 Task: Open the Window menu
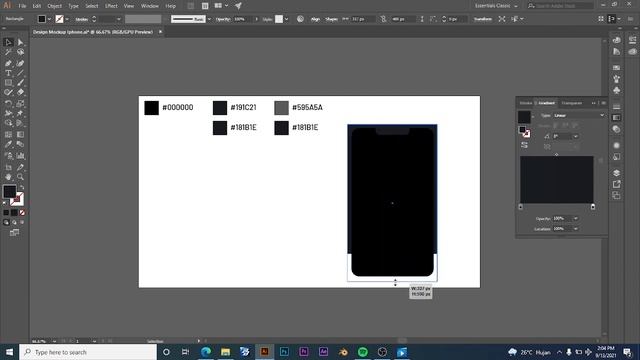[x=150, y=6]
